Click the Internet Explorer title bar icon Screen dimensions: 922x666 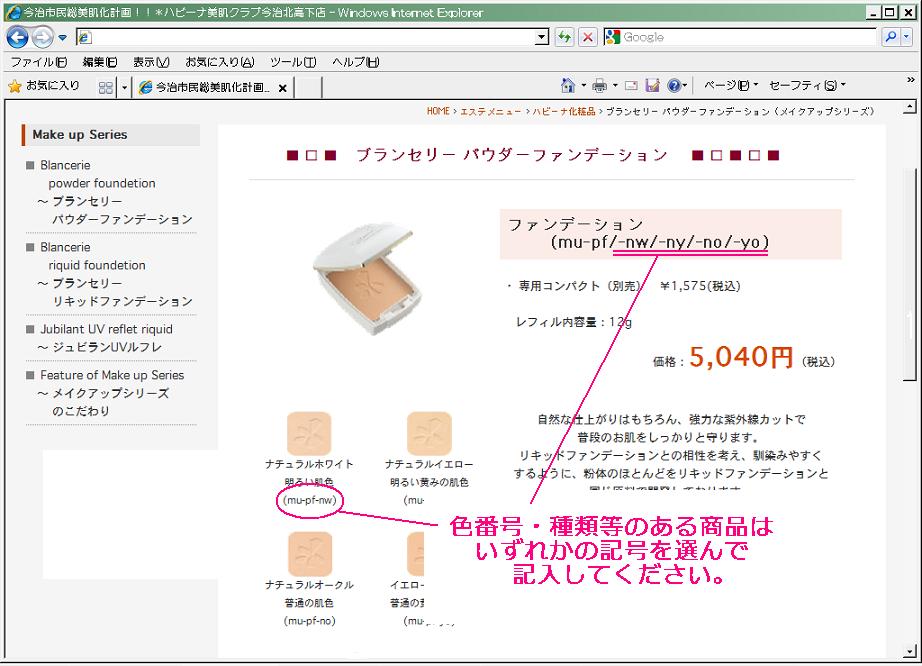[x=13, y=12]
